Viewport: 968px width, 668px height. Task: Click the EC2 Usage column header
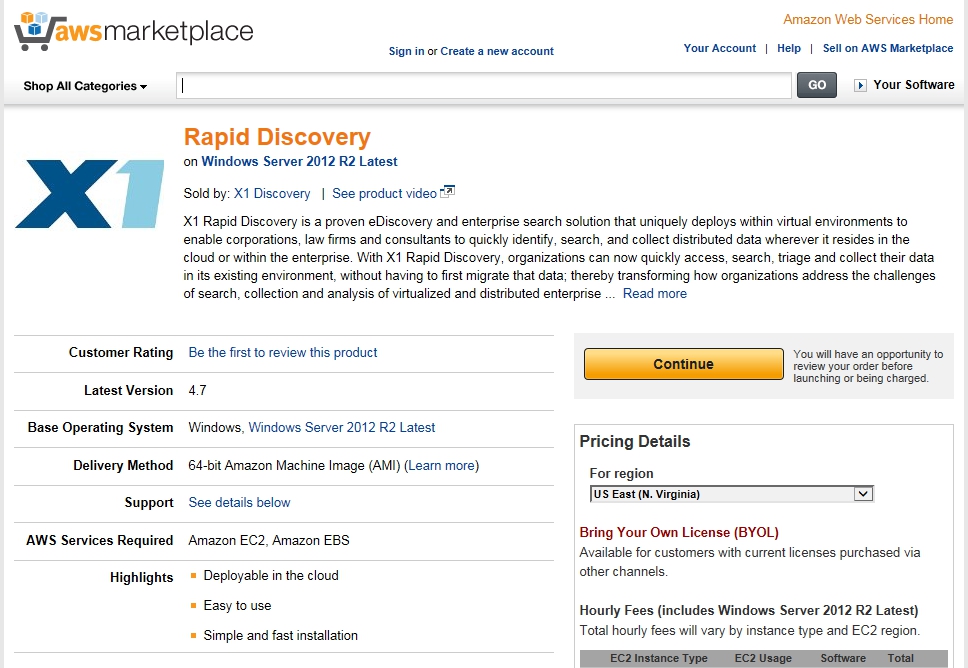763,658
